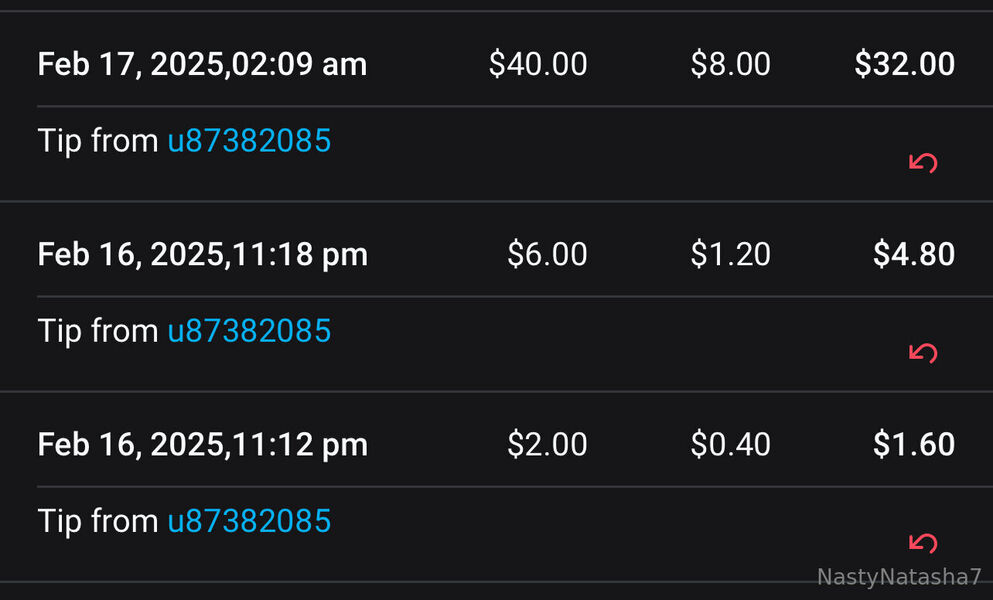Open user u87382085 link under 11:18 pm tip
This screenshot has height=600, width=993.
point(248,331)
